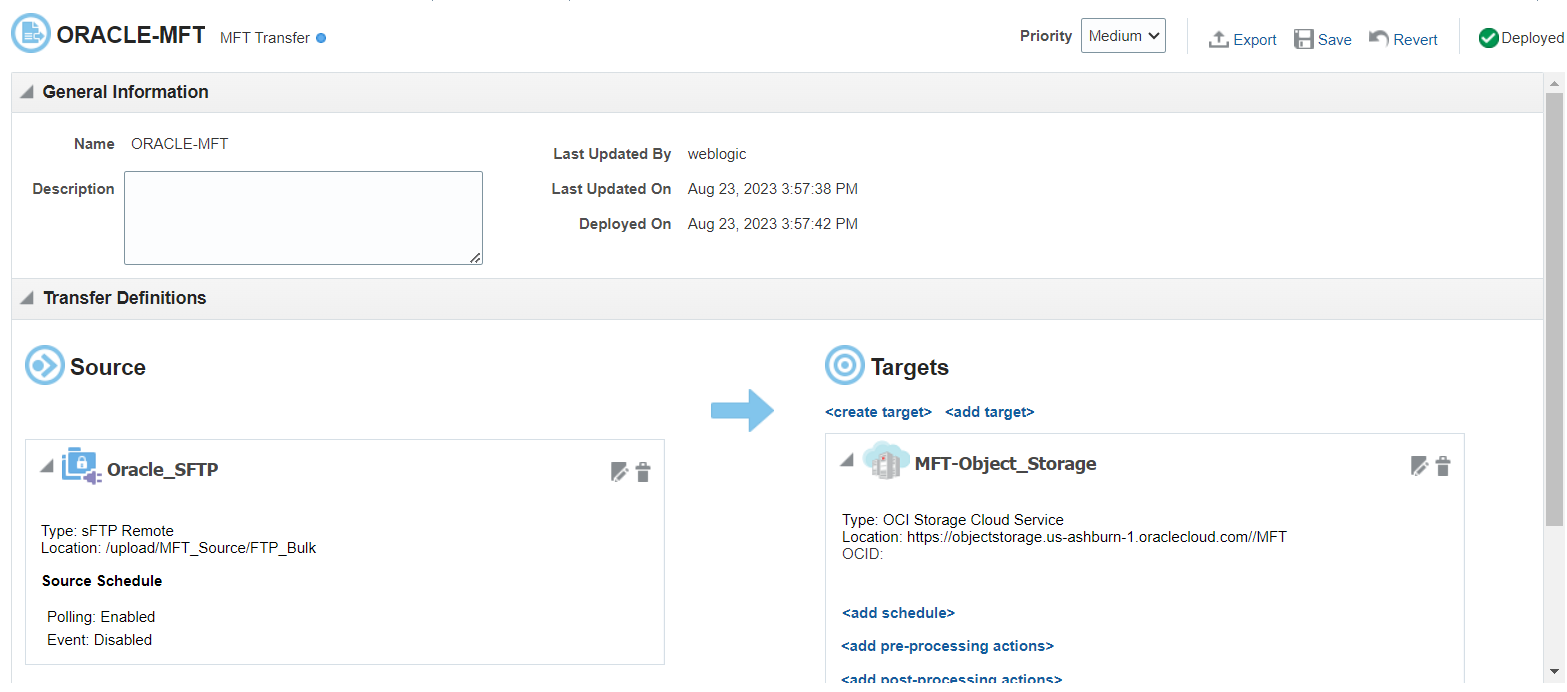Click the vertical scrollbar down arrow
This screenshot has width=1567, height=692.
tap(1554, 671)
